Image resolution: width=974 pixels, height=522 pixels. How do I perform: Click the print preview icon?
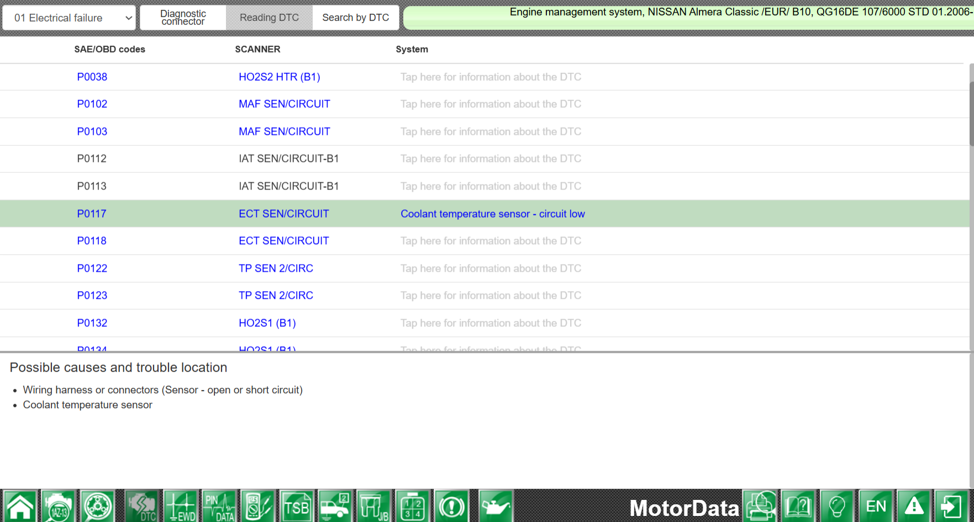tap(760, 506)
